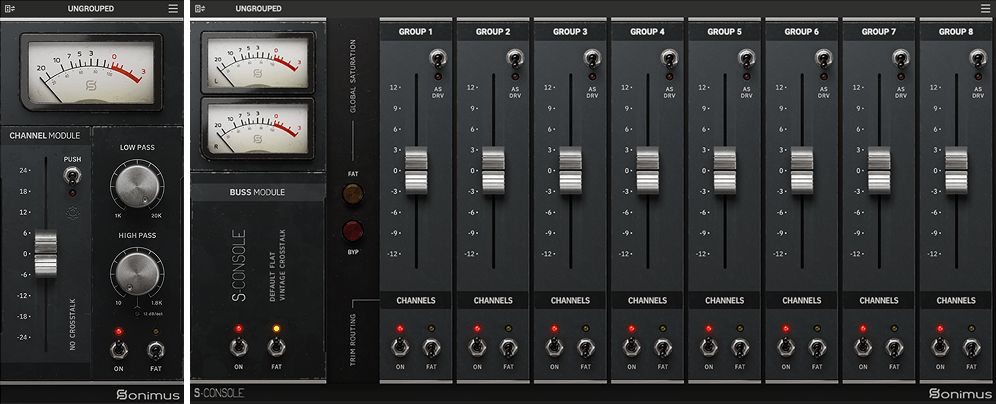Click the S-CONSOLE logo in bottom bar

[220, 393]
